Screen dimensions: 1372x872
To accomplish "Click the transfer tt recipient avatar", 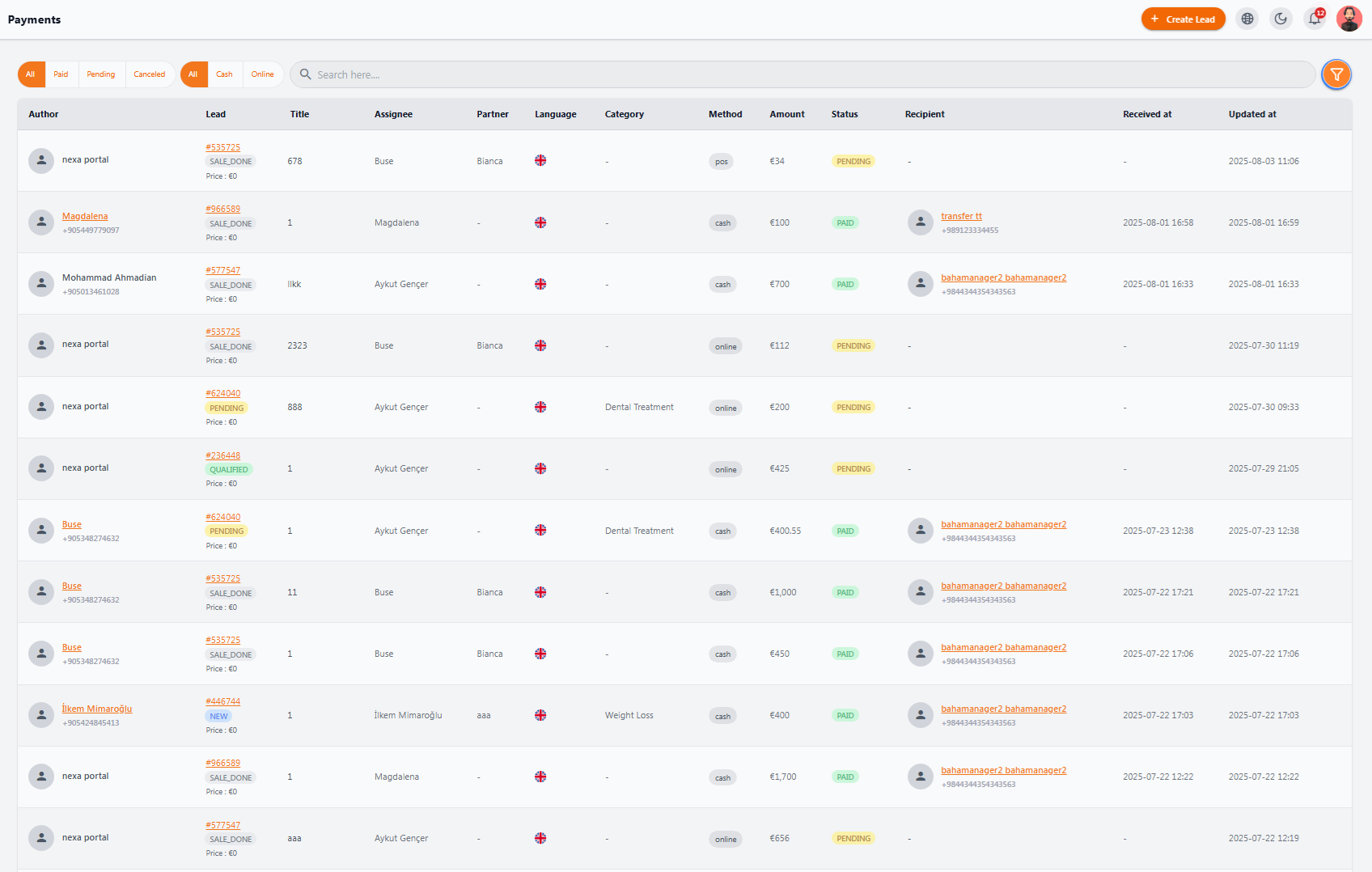I will 920,222.
